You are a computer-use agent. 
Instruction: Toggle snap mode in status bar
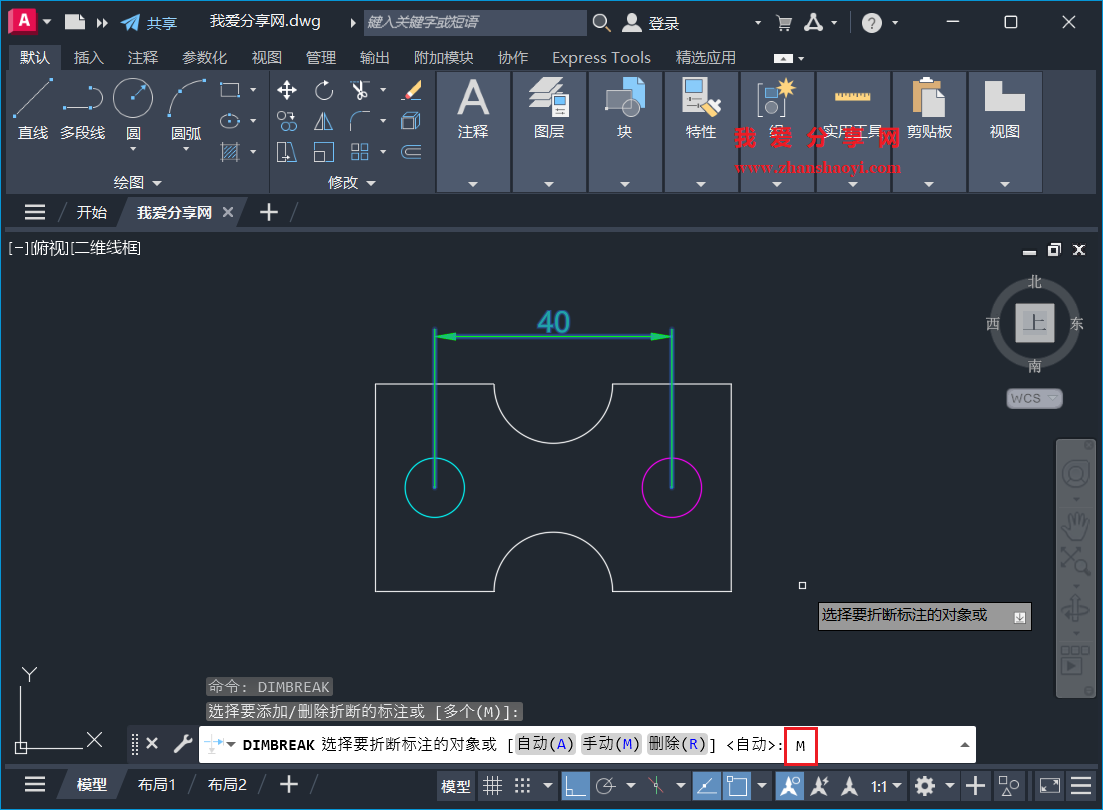[522, 786]
